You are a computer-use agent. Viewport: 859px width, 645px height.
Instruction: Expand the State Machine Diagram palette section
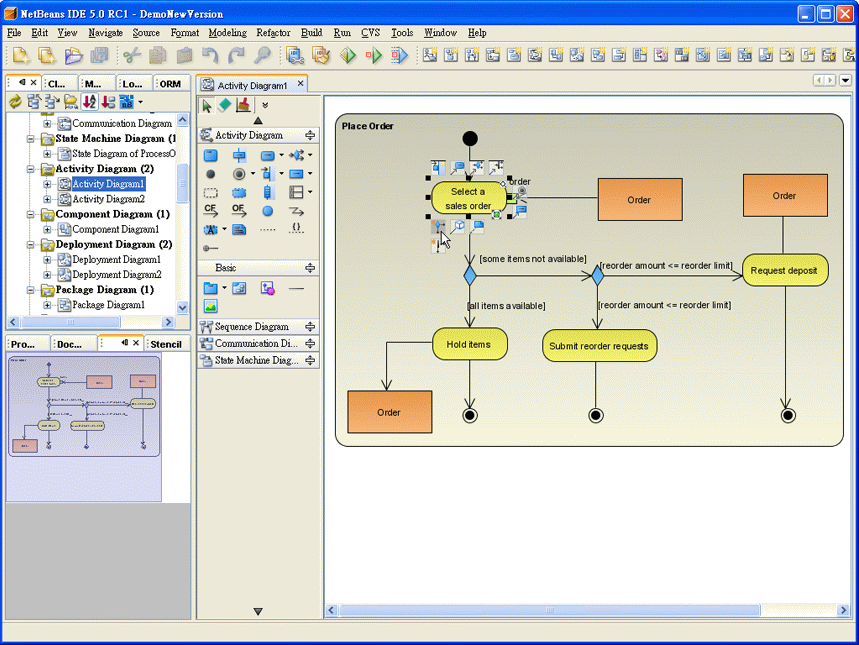pyautogui.click(x=310, y=361)
